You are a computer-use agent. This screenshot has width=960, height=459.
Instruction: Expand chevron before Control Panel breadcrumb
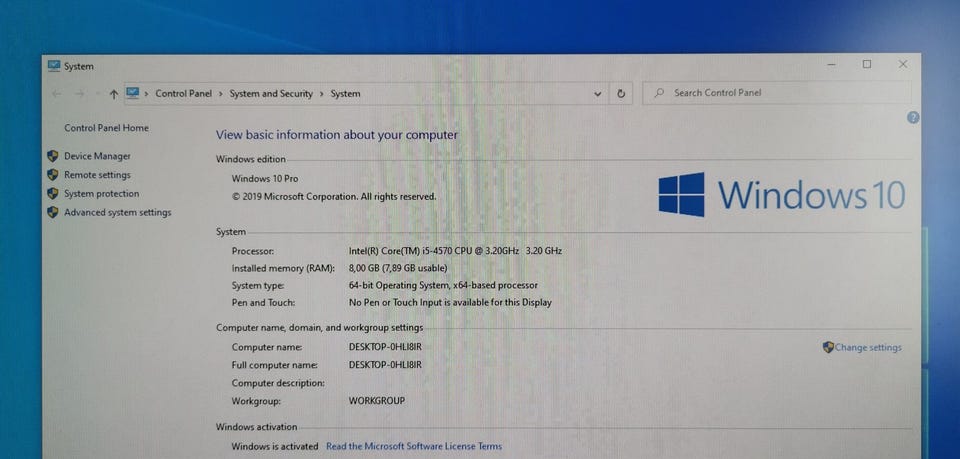pos(147,94)
